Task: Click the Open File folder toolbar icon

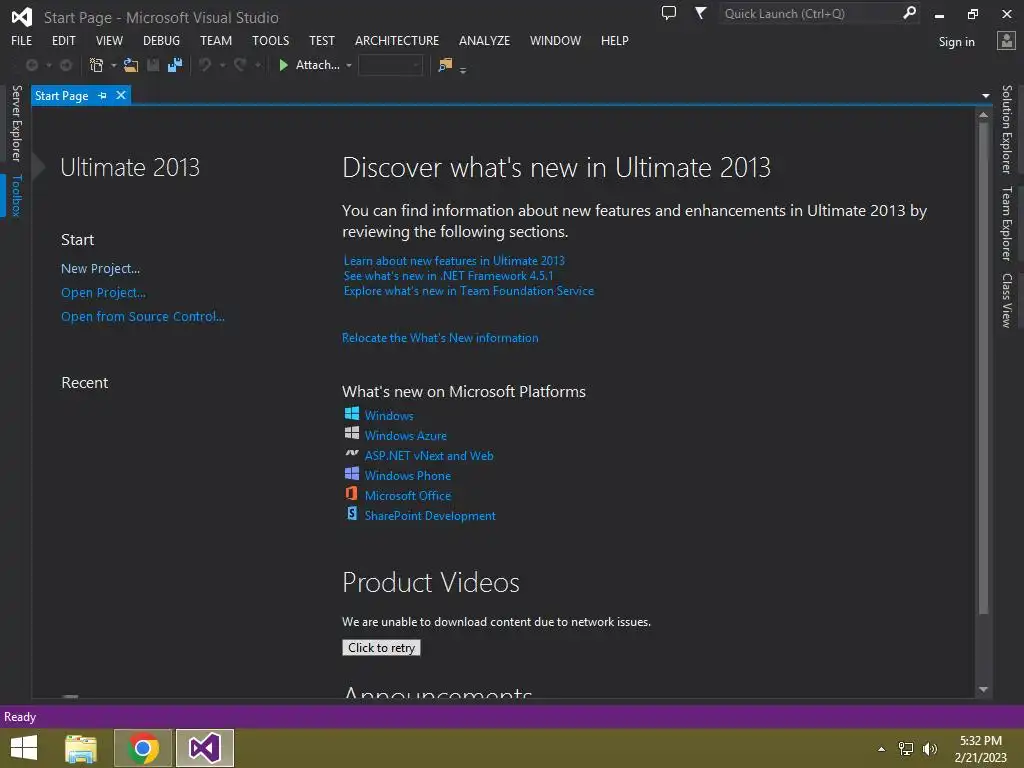Action: [x=131, y=65]
